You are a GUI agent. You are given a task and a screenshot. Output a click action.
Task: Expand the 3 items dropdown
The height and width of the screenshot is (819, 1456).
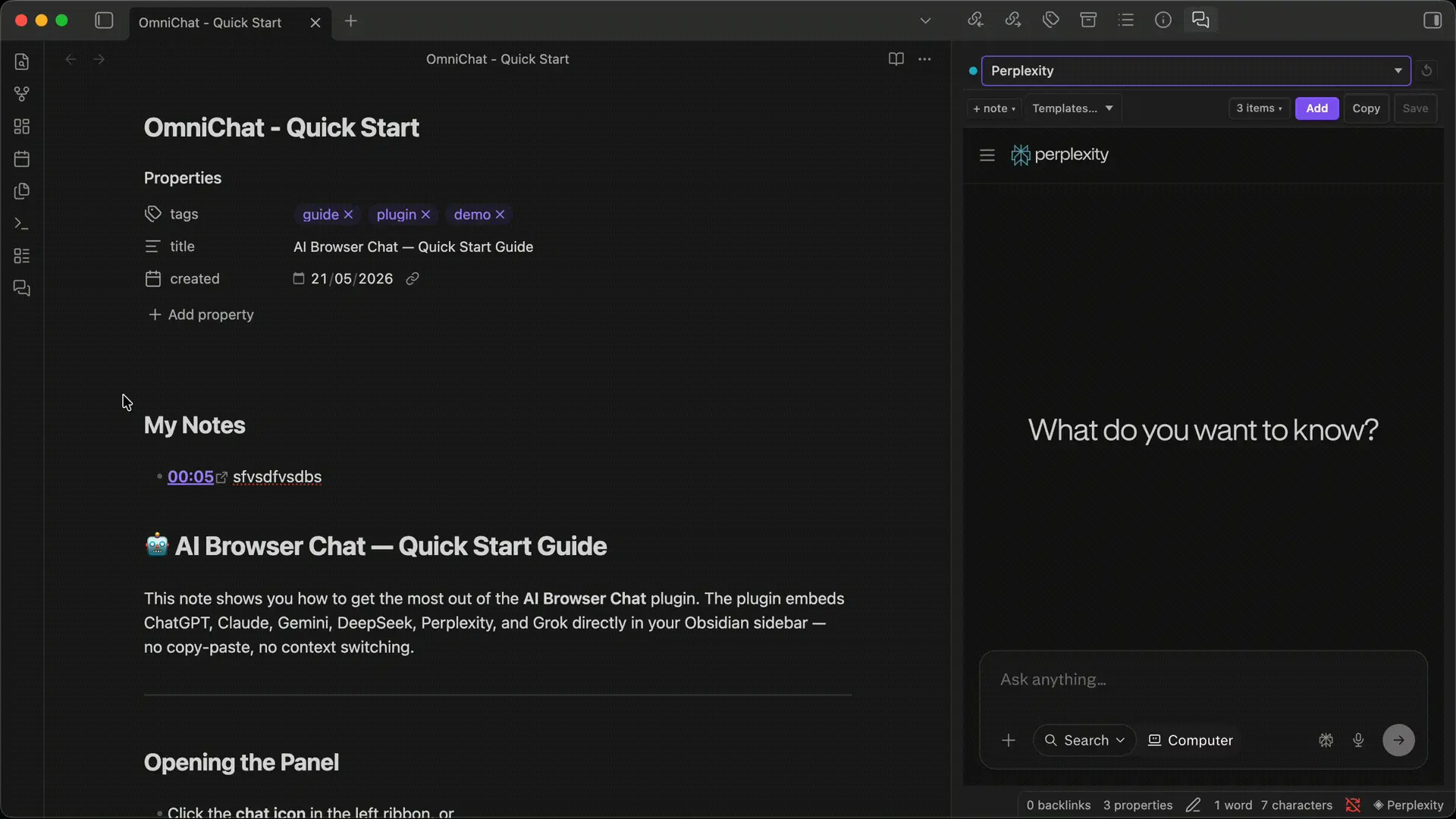1259,108
